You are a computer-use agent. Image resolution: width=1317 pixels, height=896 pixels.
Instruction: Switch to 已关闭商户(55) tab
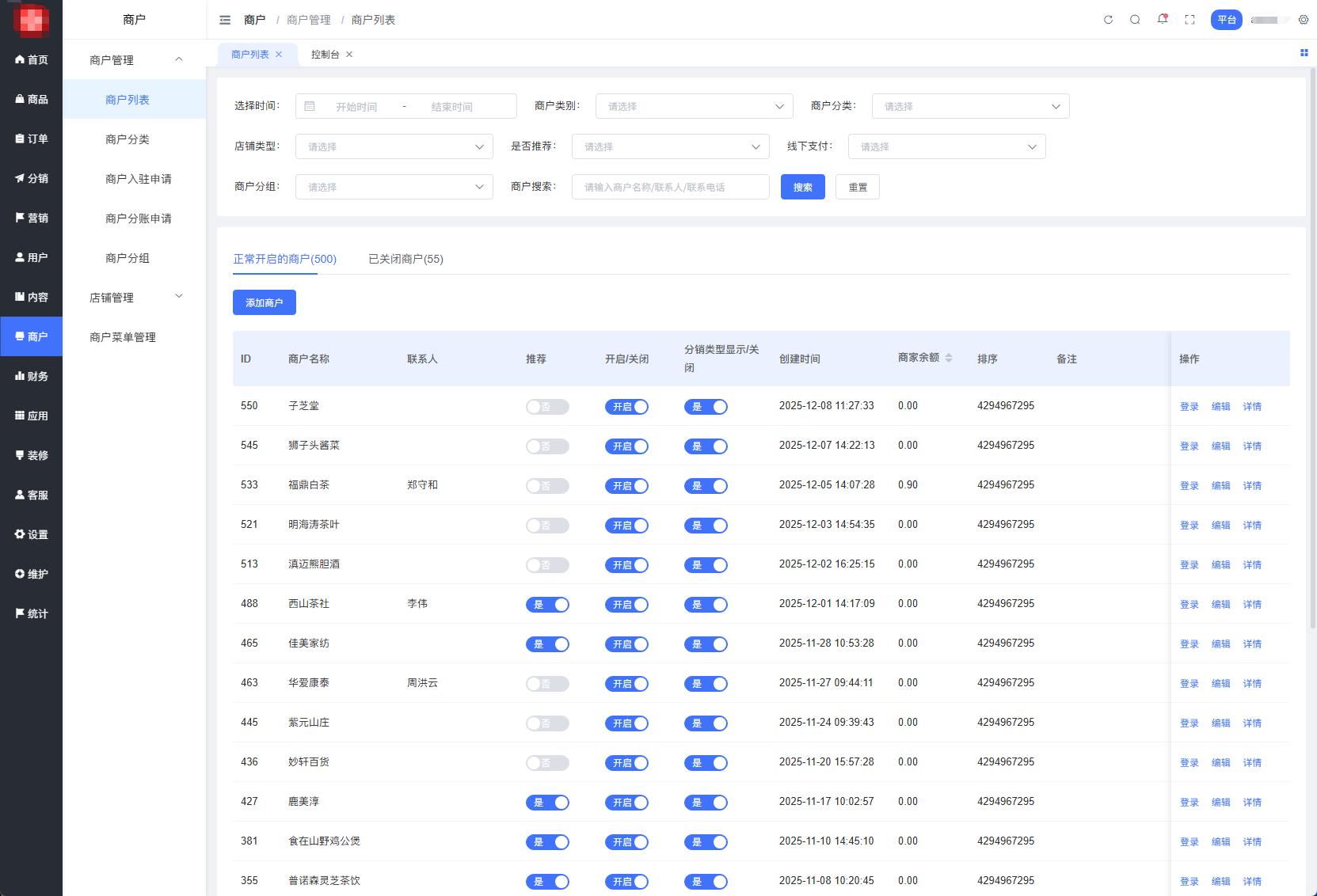(405, 259)
